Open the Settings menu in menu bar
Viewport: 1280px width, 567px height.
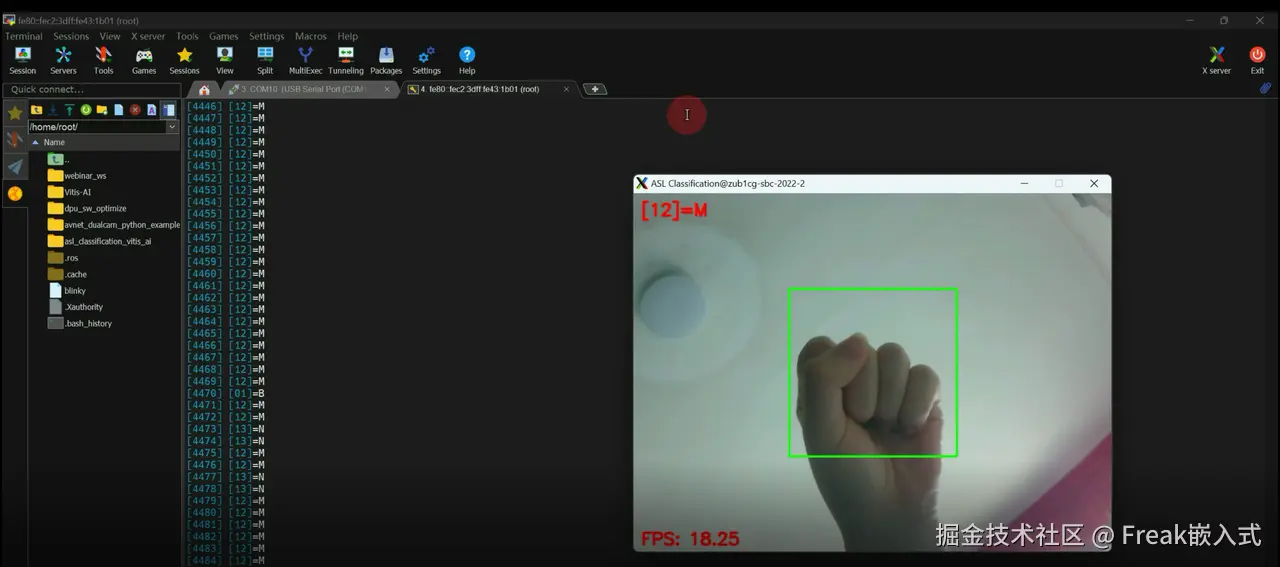point(266,36)
